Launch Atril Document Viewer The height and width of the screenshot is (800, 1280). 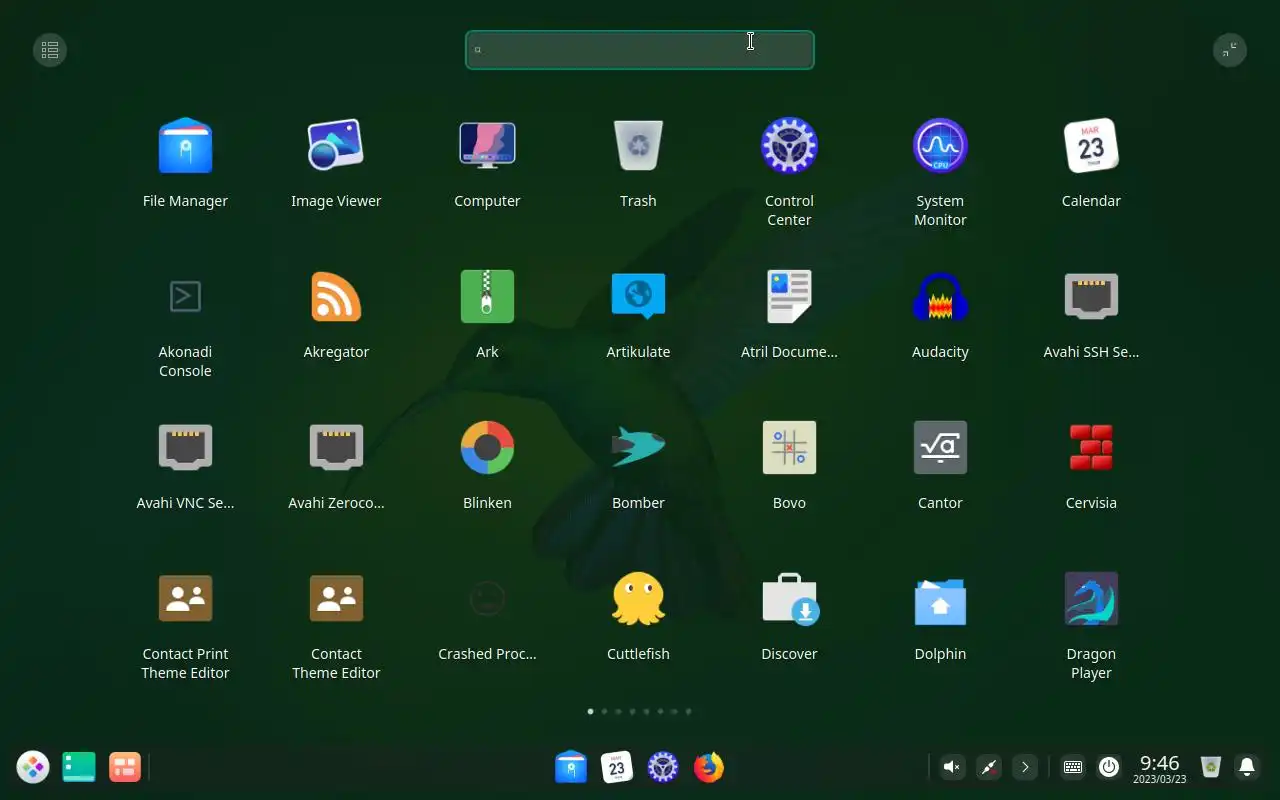tap(789, 297)
